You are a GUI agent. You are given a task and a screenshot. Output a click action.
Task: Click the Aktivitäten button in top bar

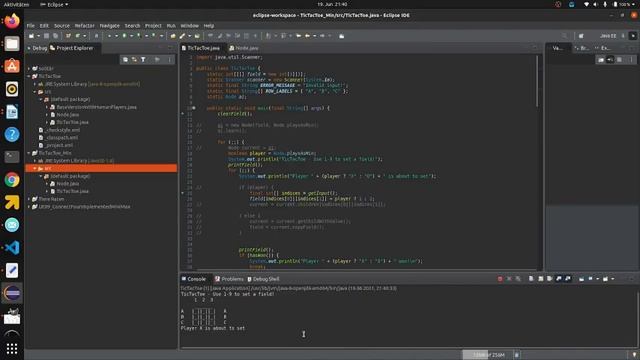tap(16, 4)
